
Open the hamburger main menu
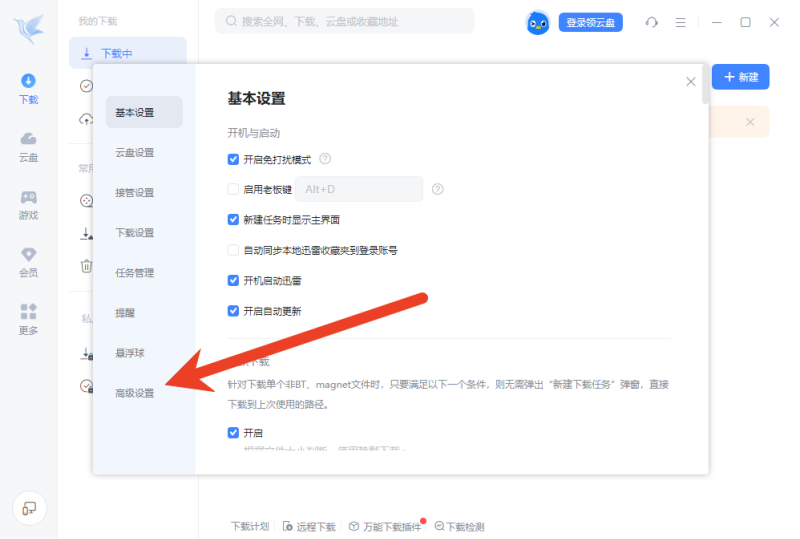[680, 22]
